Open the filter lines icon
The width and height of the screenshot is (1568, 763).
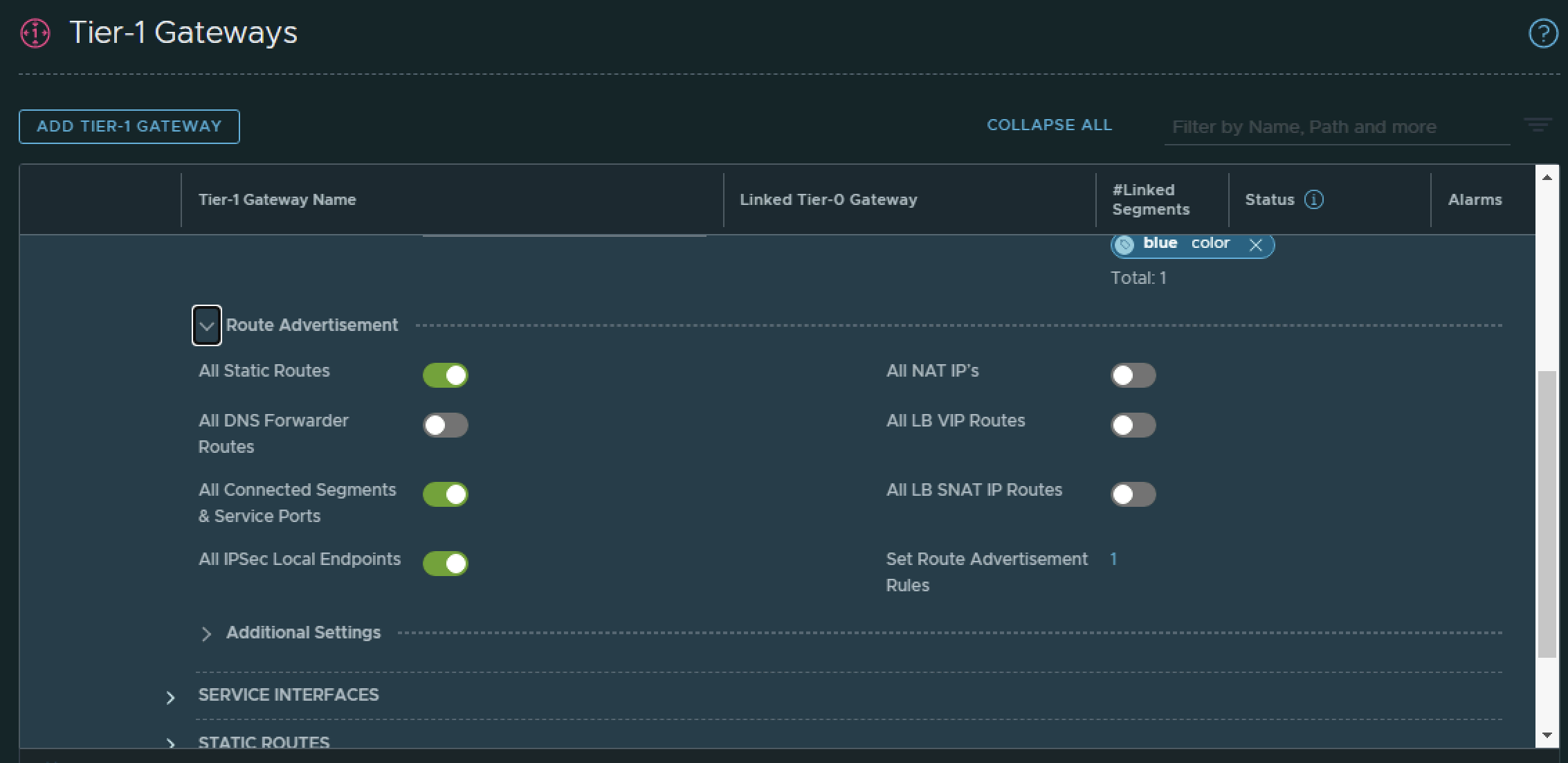click(x=1538, y=125)
